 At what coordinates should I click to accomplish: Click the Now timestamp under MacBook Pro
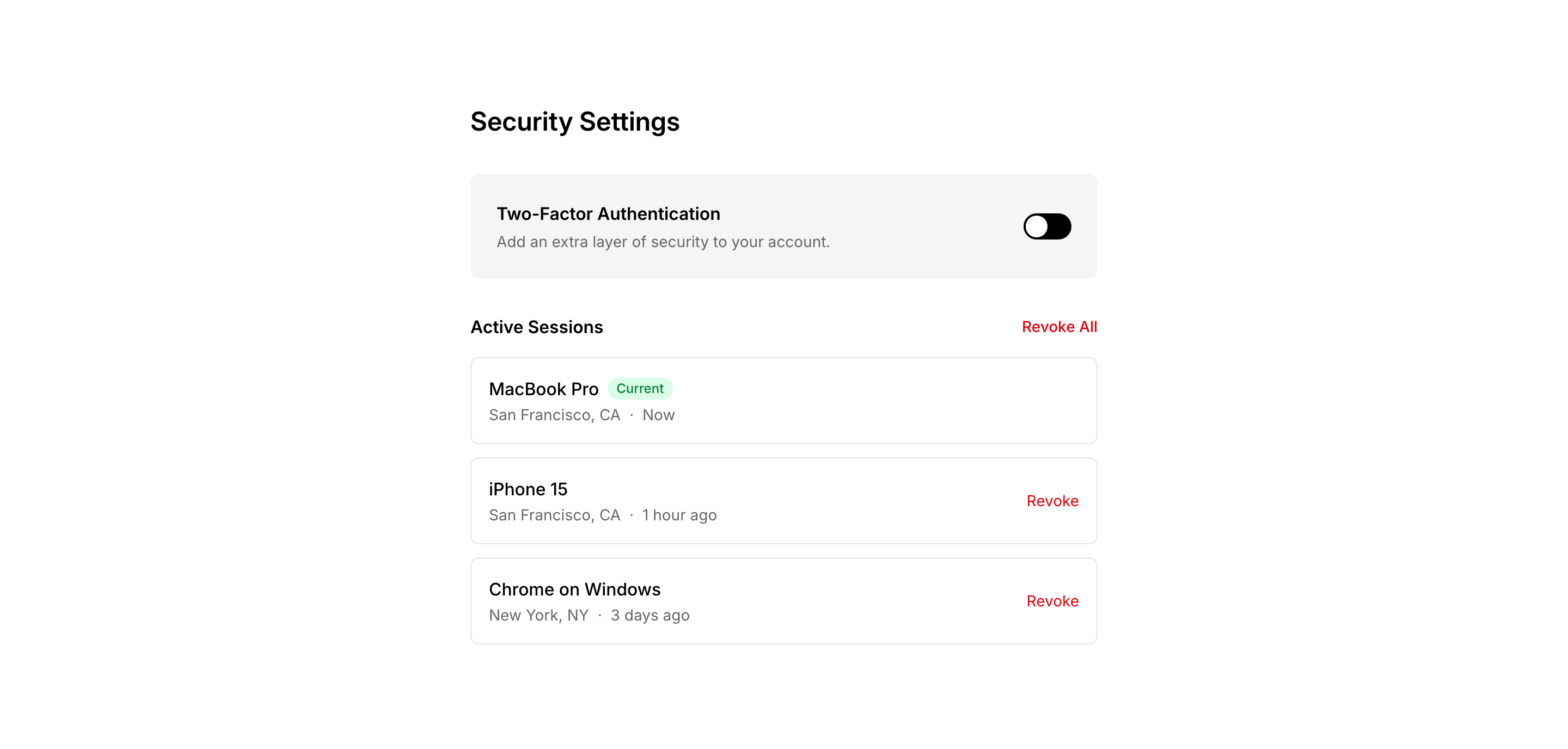click(658, 415)
